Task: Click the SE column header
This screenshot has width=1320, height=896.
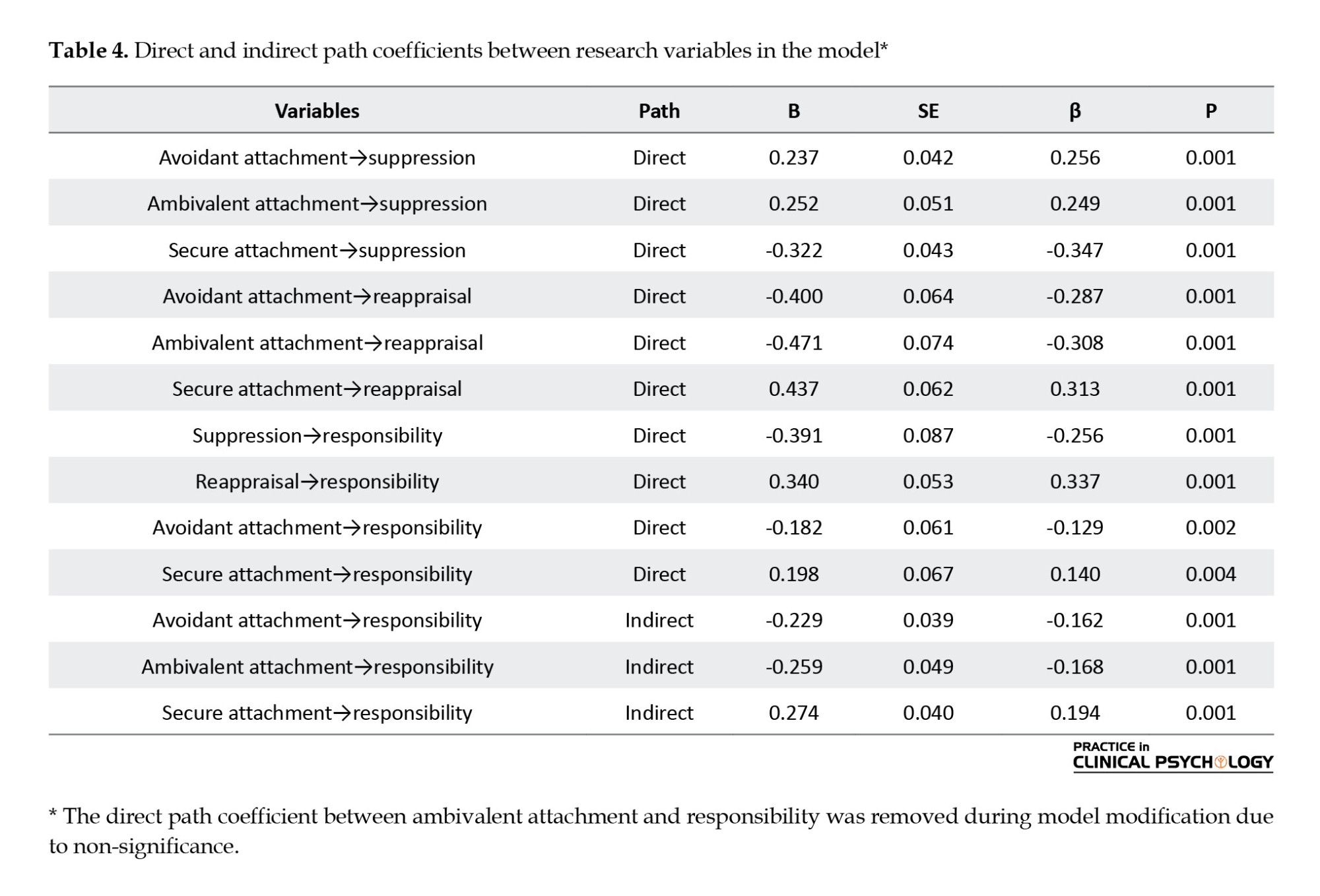Action: tap(927, 111)
